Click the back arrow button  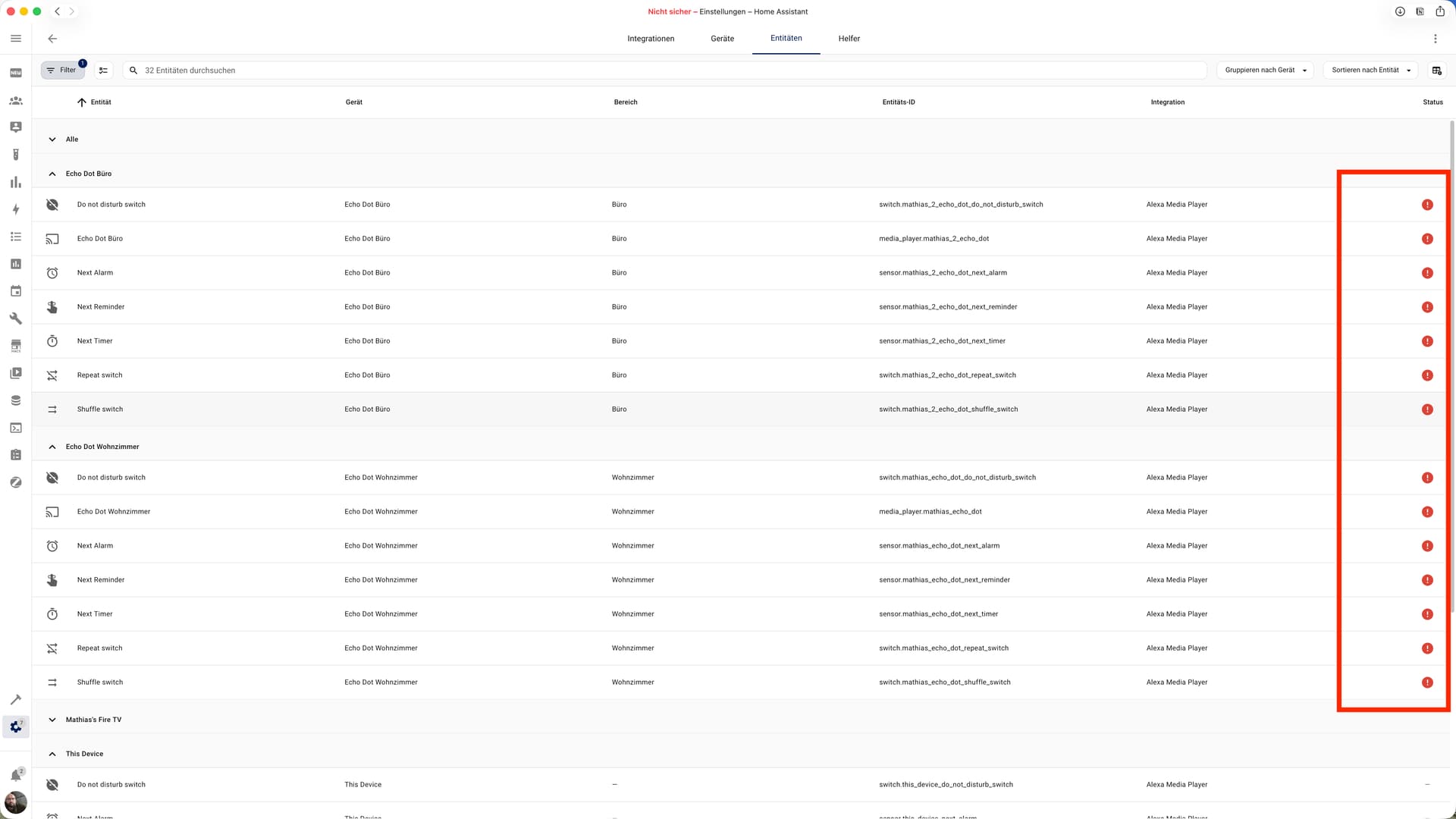pos(52,39)
